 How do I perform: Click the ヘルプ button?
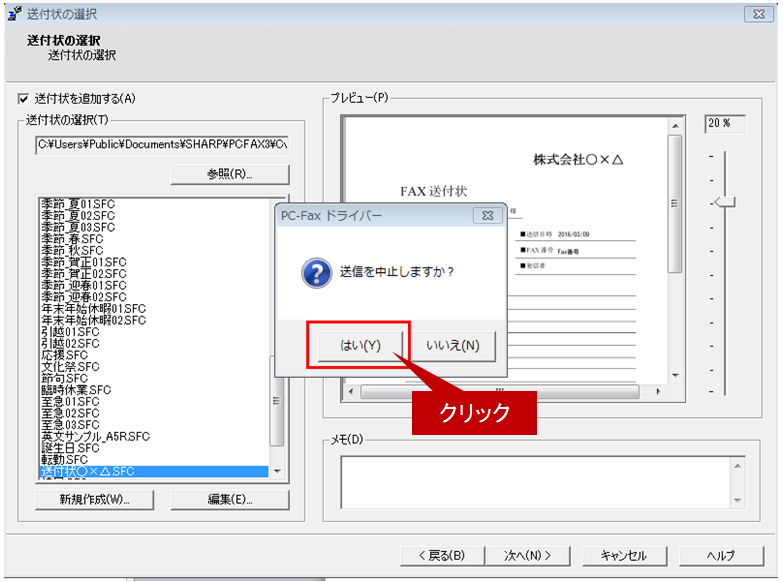[x=722, y=556]
